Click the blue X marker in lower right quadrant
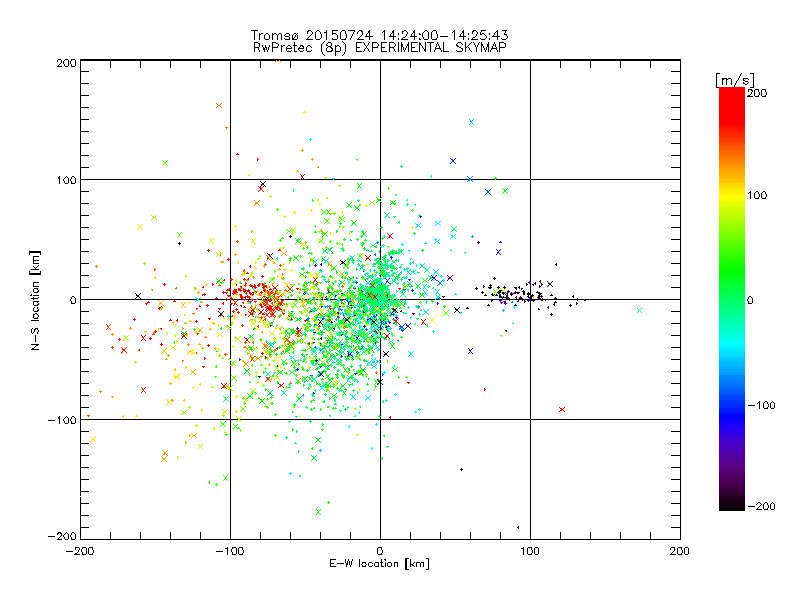800x600 pixels. pos(470,351)
